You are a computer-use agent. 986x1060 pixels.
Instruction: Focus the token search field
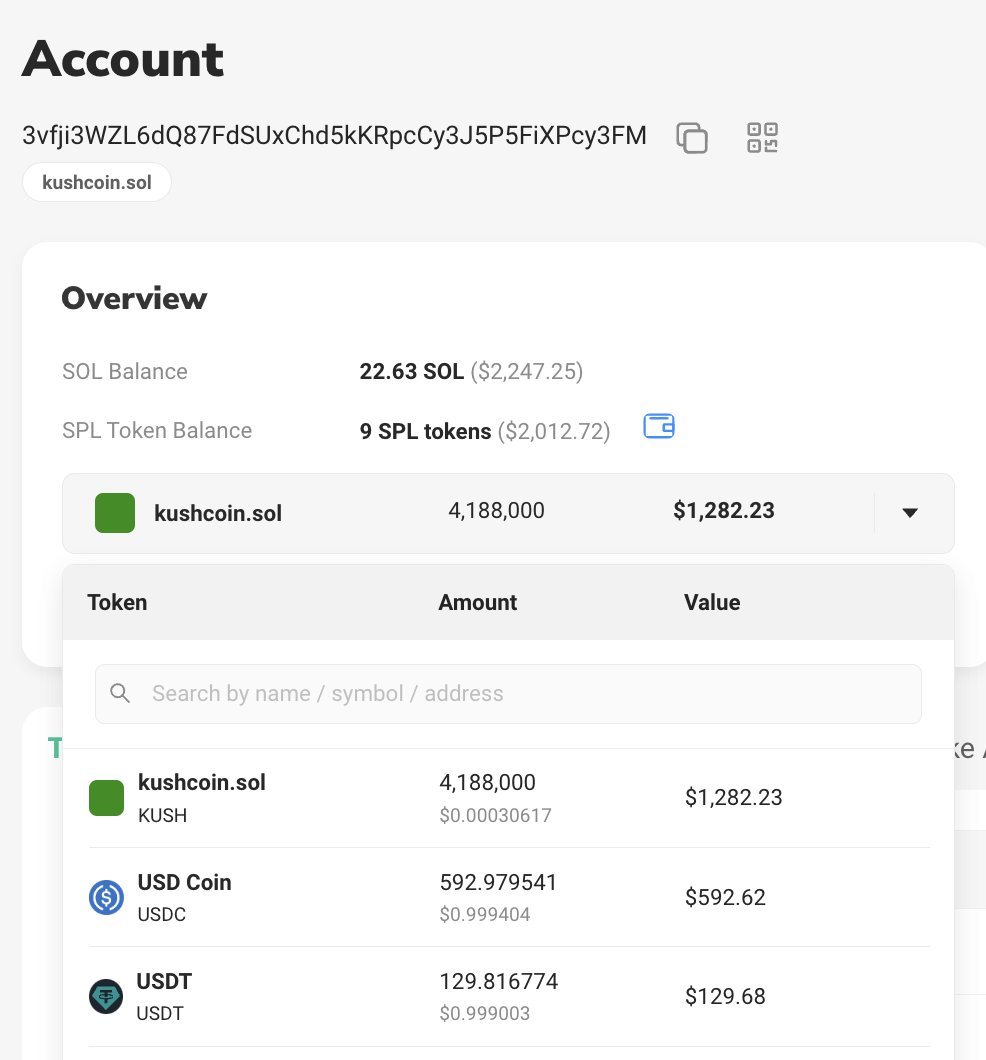click(x=508, y=694)
